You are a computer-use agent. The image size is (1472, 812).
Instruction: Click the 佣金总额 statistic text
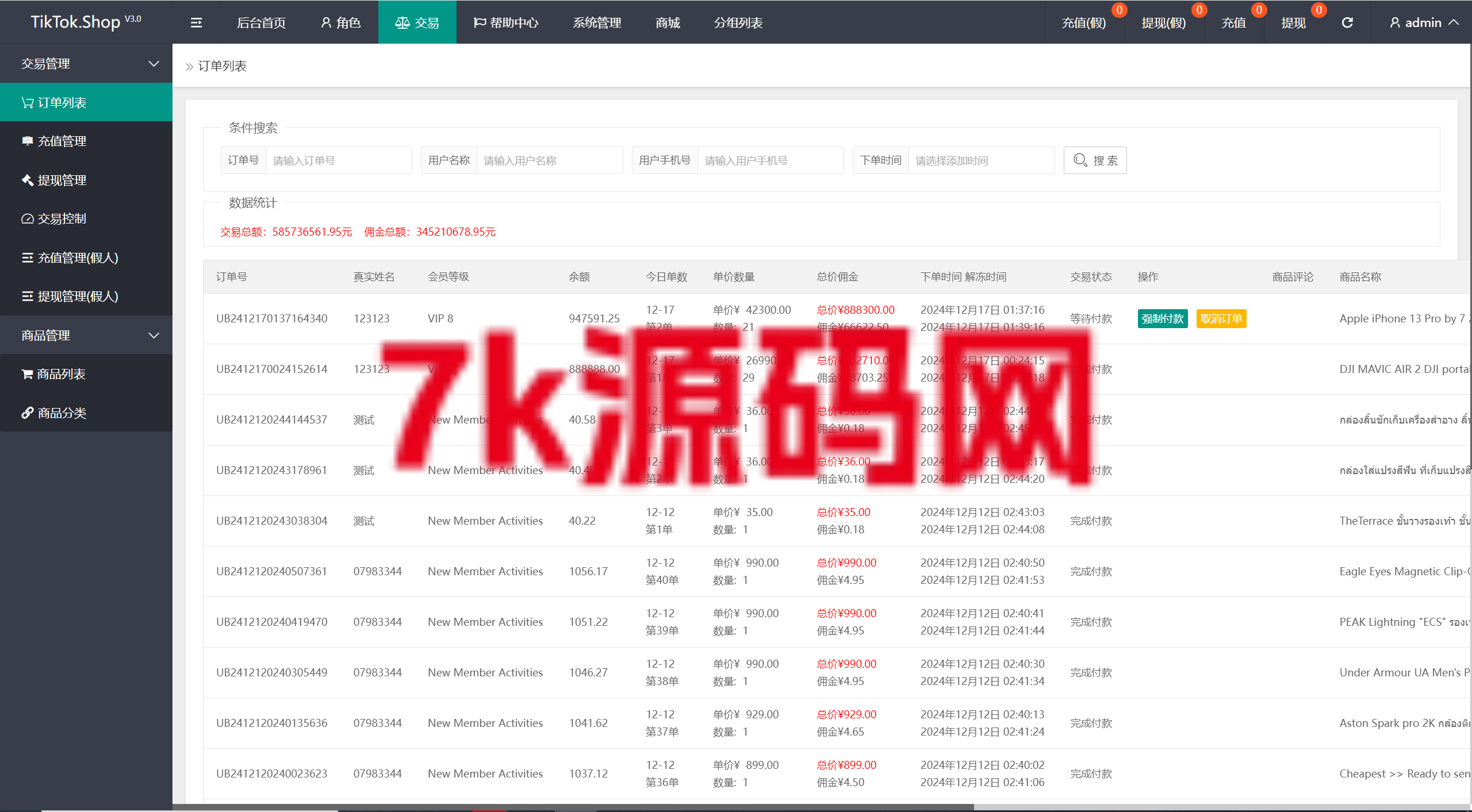coord(430,232)
